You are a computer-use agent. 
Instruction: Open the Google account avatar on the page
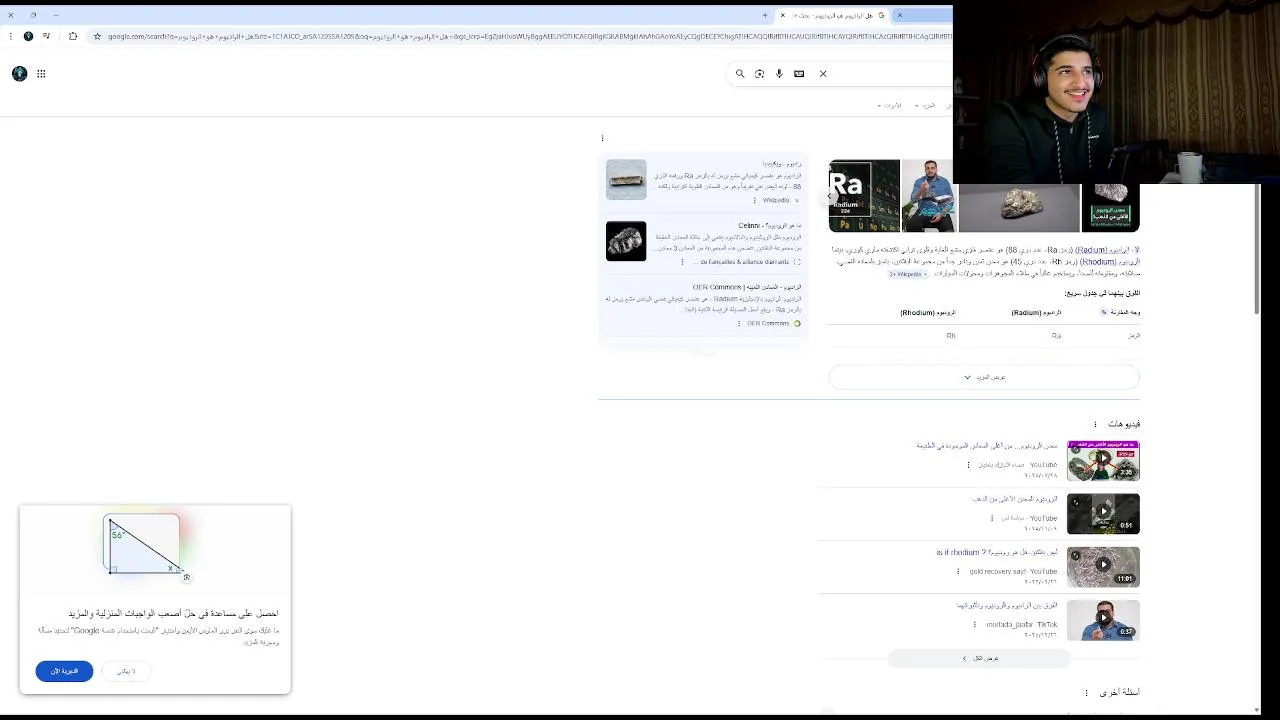coord(19,73)
